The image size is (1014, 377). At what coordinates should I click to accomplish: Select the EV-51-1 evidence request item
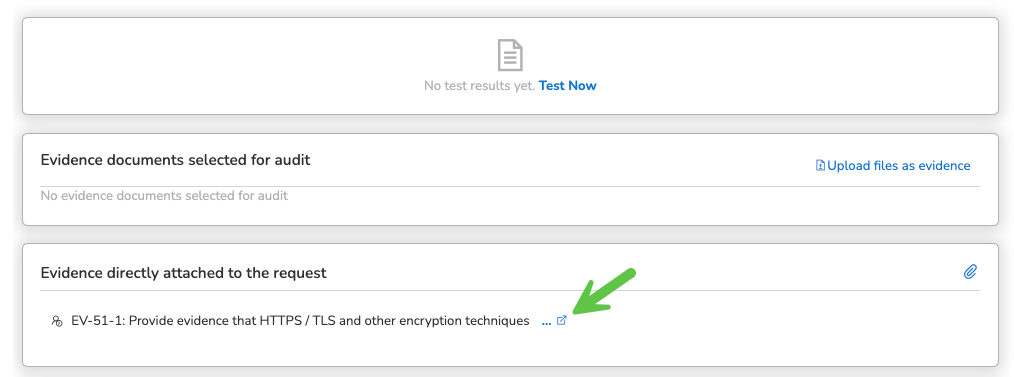point(300,321)
